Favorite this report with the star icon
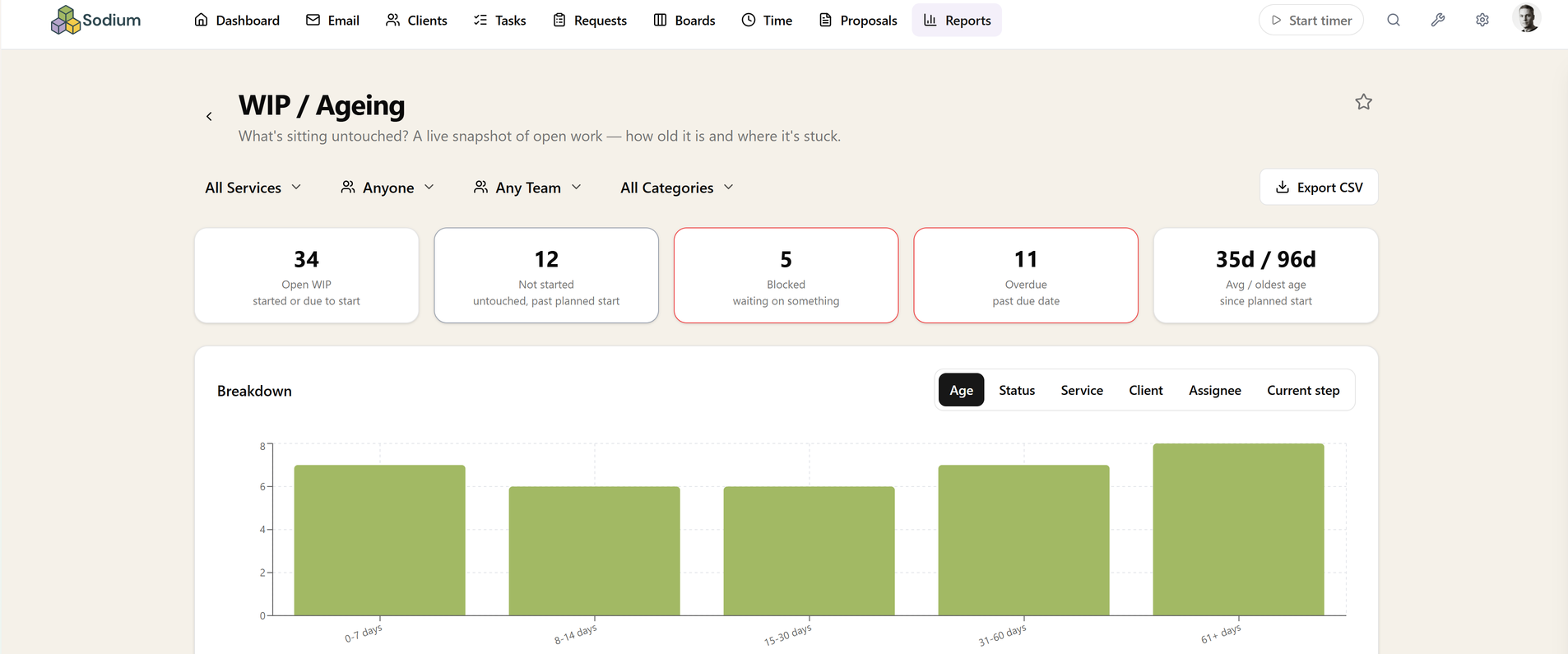Screen dimensions: 1568x654 point(1363,102)
